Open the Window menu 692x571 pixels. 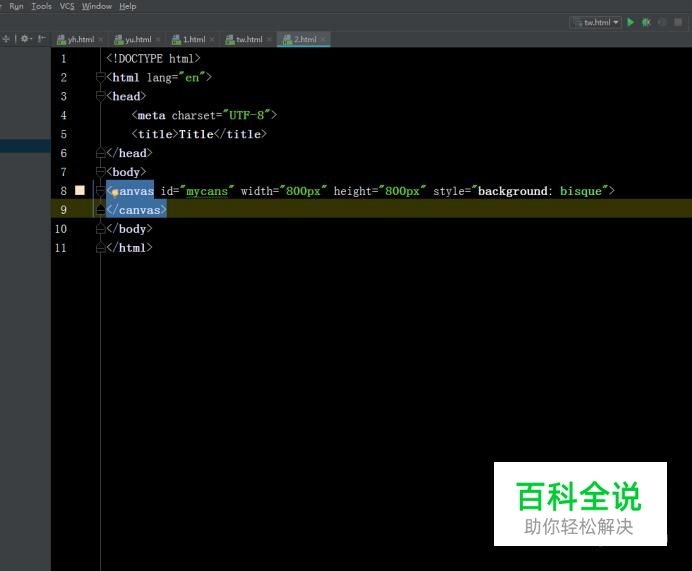[97, 6]
